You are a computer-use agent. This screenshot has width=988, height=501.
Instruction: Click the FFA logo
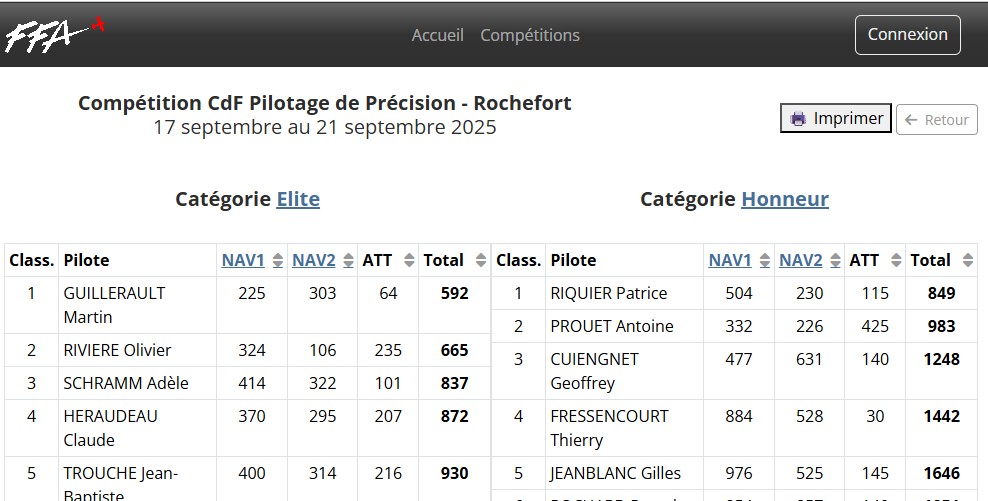coord(54,35)
